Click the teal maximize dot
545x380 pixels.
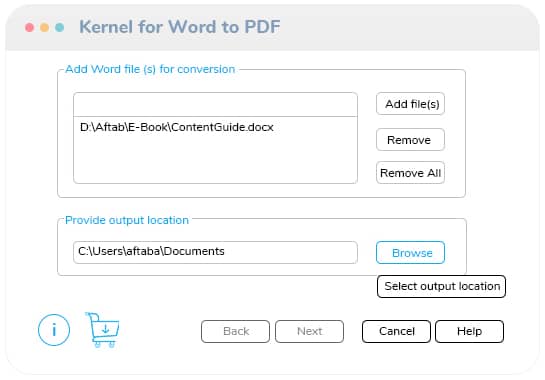59,27
